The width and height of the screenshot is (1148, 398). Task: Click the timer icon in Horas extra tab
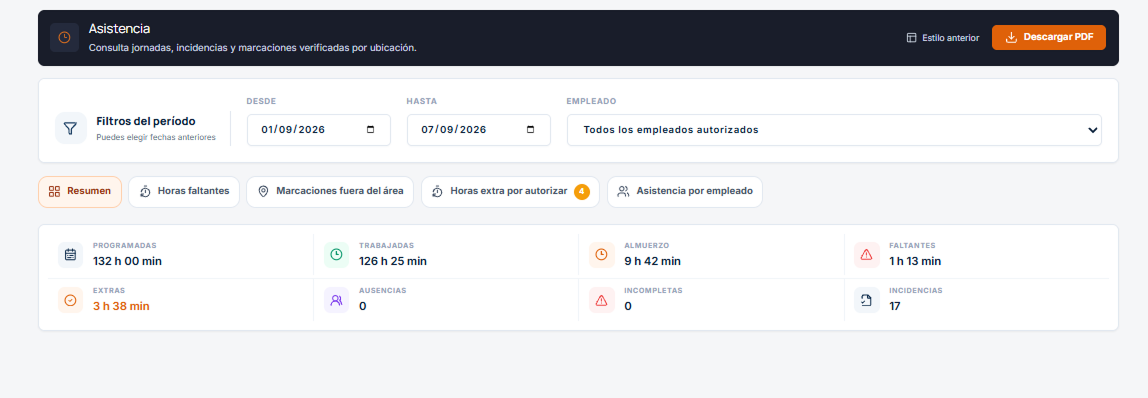(437, 192)
